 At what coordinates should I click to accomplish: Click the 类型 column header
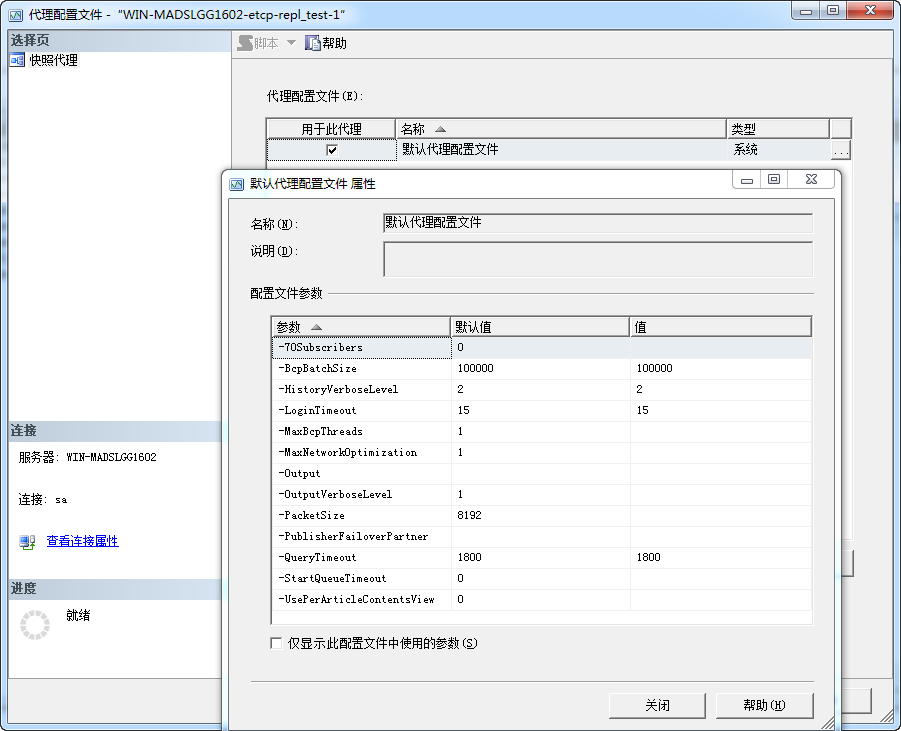[x=778, y=129]
